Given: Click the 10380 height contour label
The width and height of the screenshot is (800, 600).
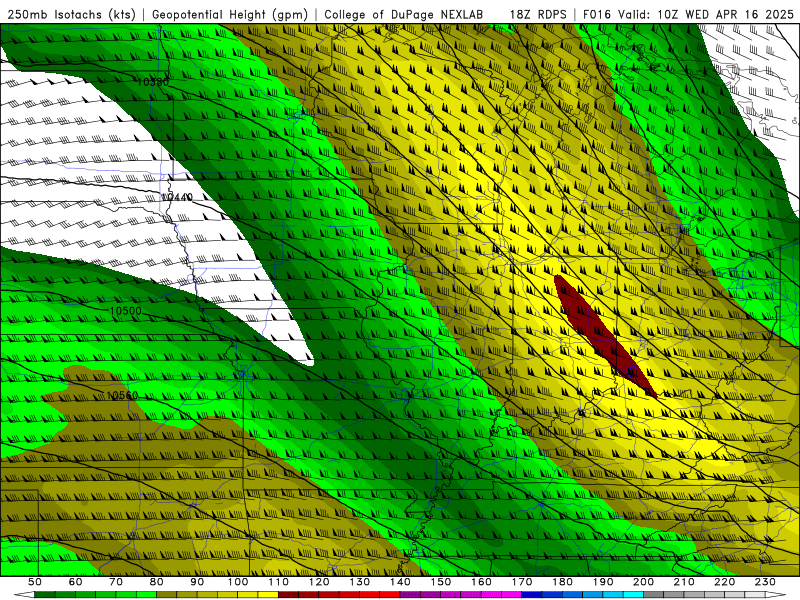Looking at the screenshot, I should tap(153, 82).
